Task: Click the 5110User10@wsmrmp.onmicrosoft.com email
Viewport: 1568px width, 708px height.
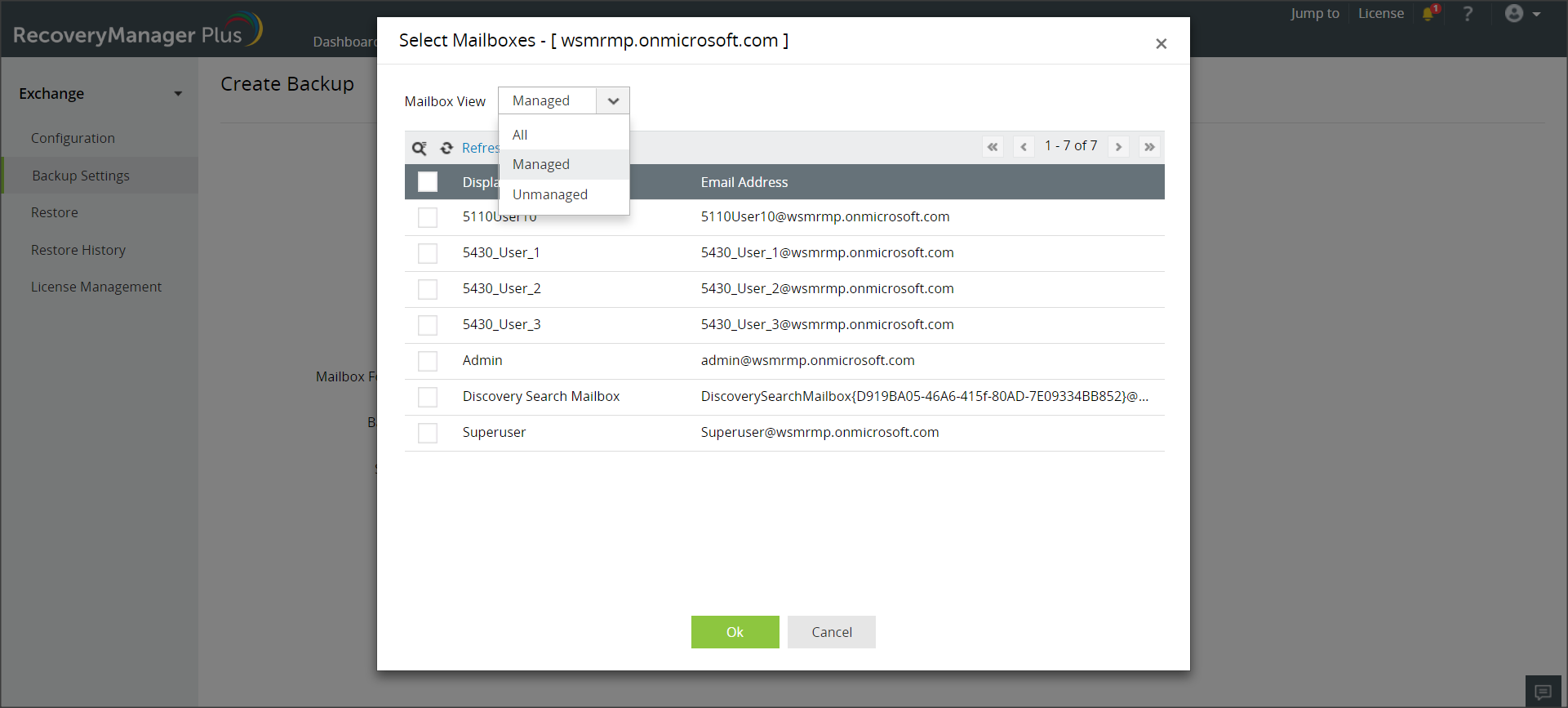Action: pos(825,216)
